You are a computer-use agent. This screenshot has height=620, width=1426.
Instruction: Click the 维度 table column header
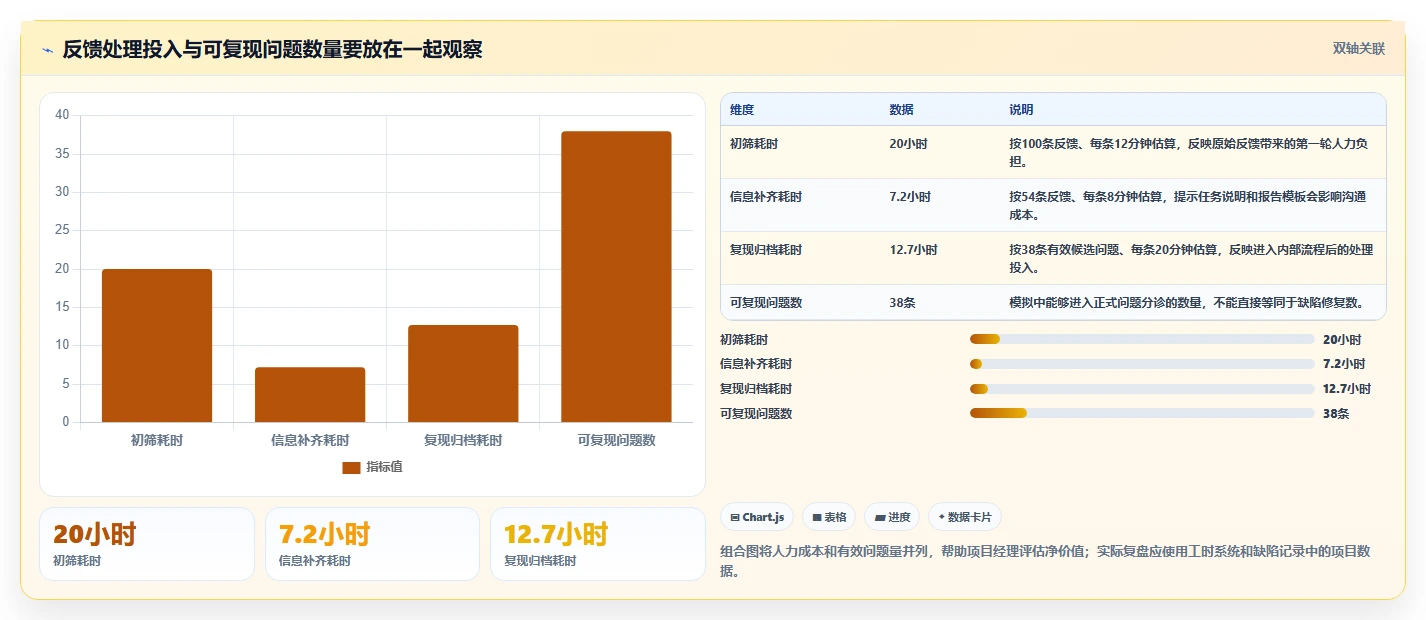click(742, 110)
